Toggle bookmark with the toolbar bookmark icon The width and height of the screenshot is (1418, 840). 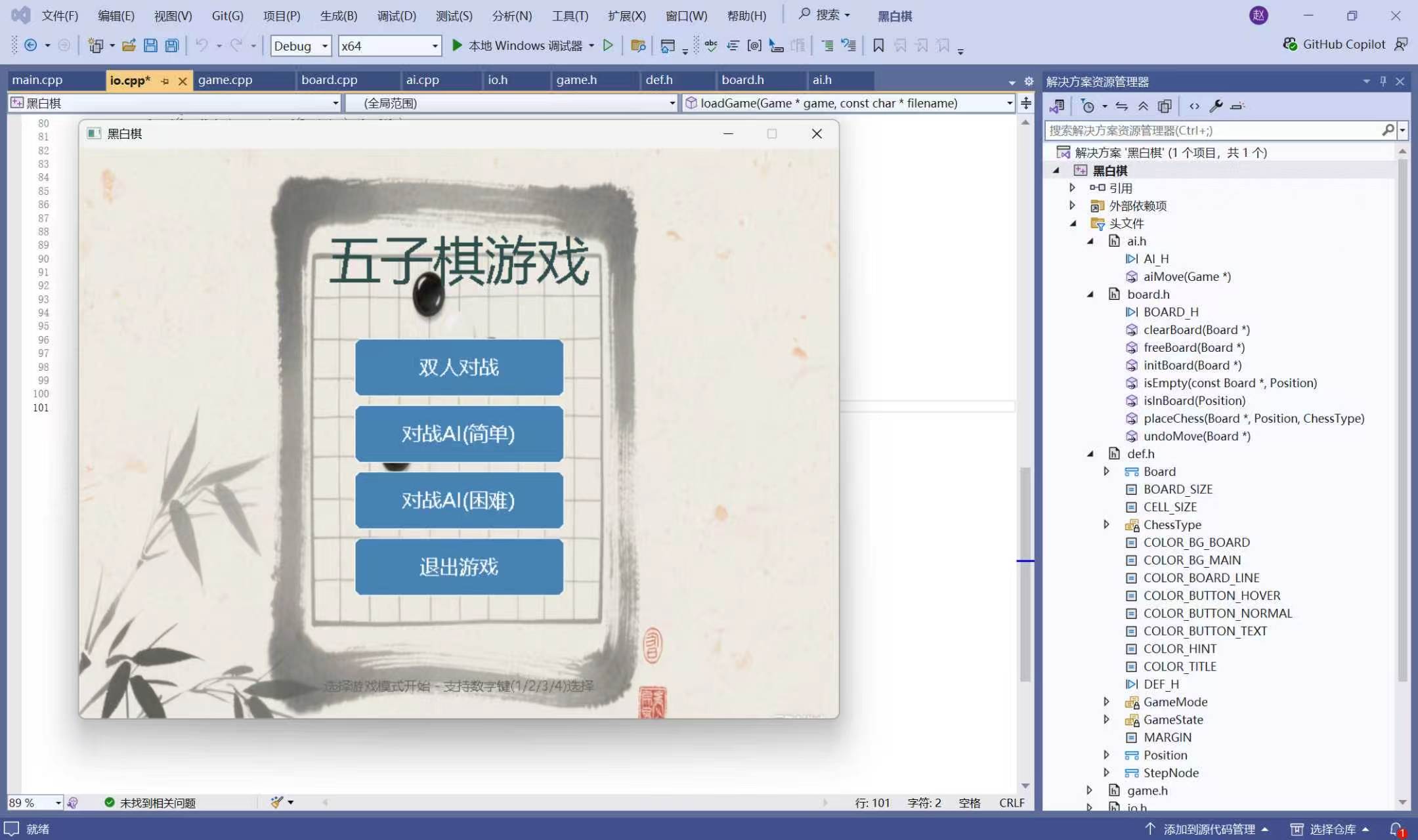tap(878, 45)
